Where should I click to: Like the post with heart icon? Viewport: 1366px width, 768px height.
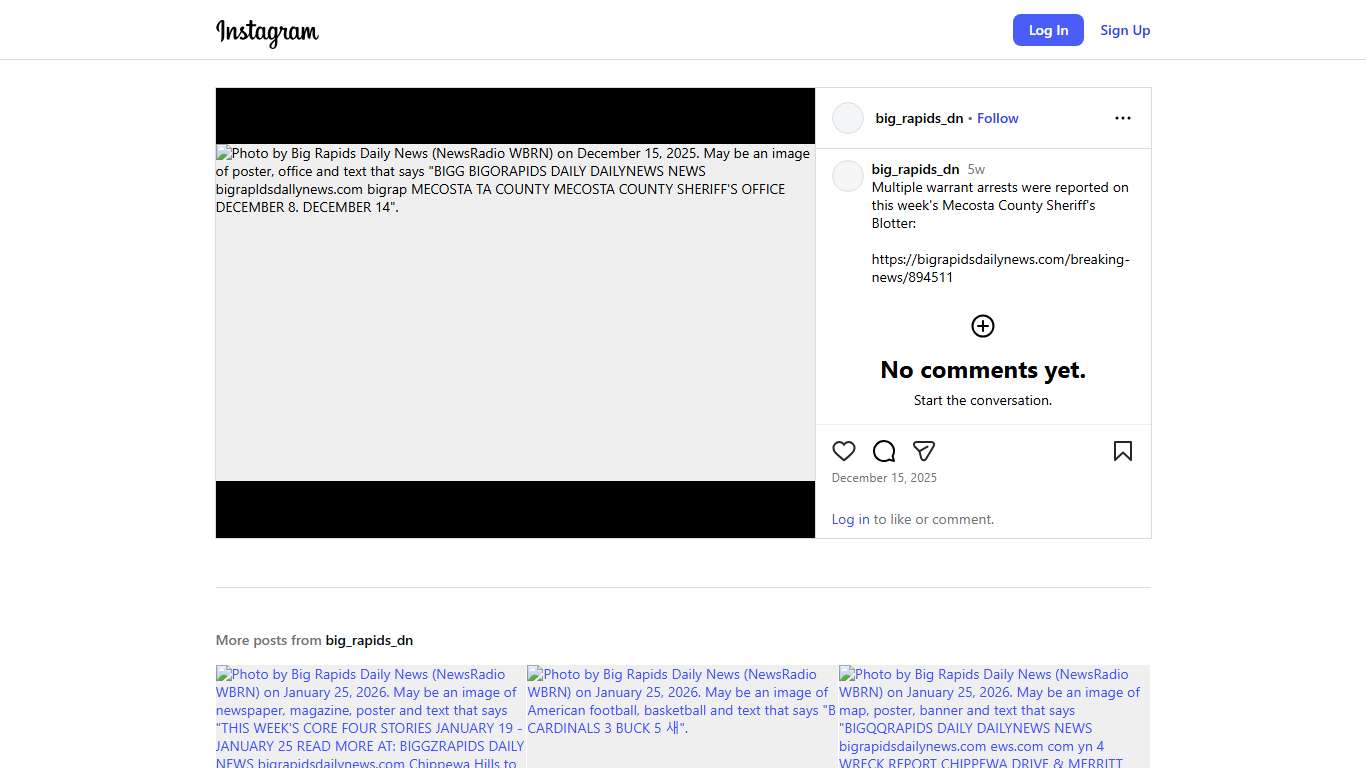coord(844,451)
